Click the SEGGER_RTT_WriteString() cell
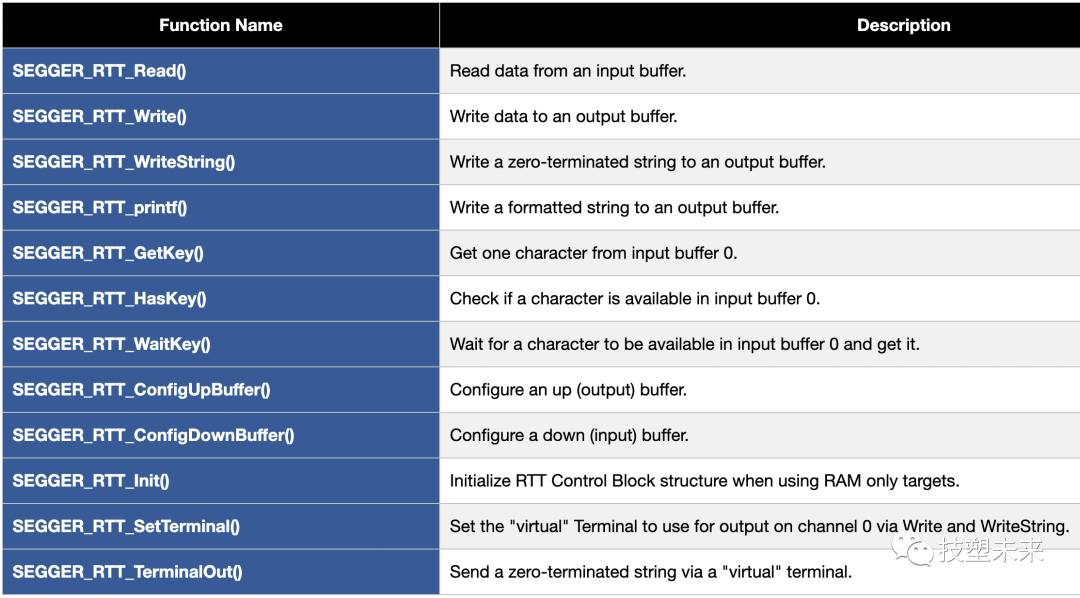The width and height of the screenshot is (1080, 598). tap(221, 162)
